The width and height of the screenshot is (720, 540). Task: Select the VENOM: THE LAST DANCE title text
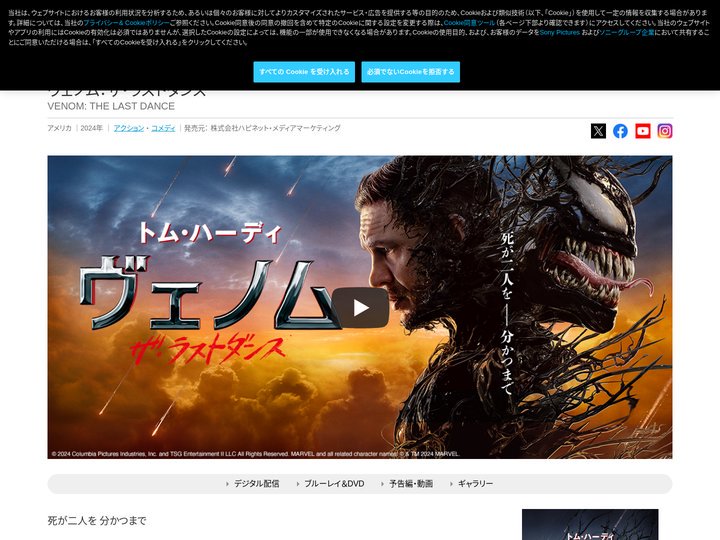111,106
